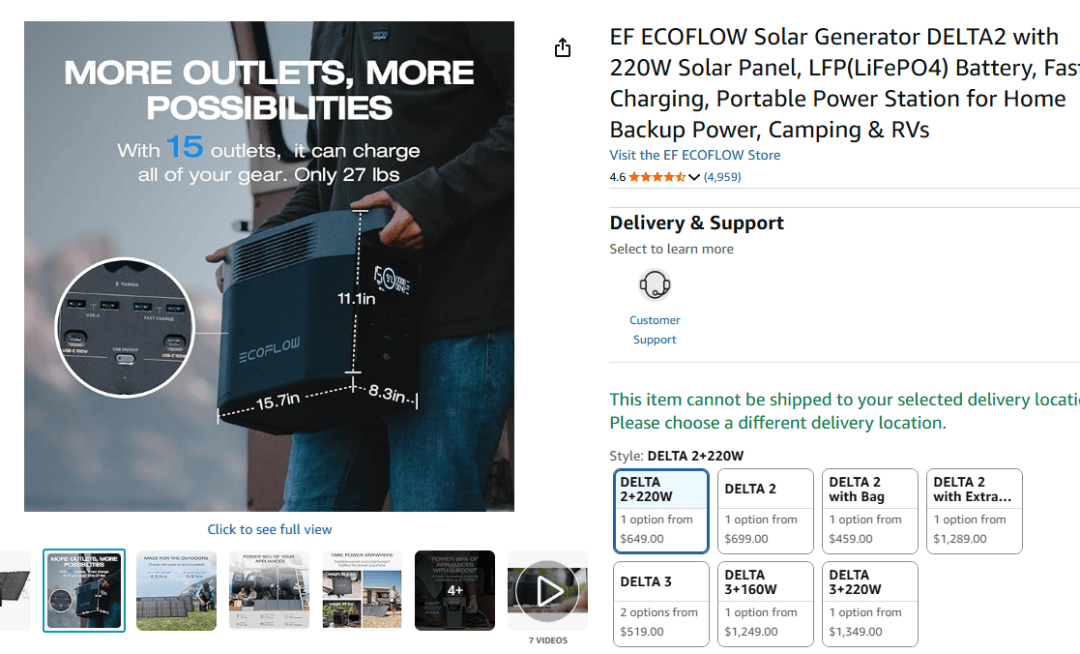The image size is (1080, 654).
Task: Choose the DELTA 3+220W style option
Action: click(x=869, y=604)
